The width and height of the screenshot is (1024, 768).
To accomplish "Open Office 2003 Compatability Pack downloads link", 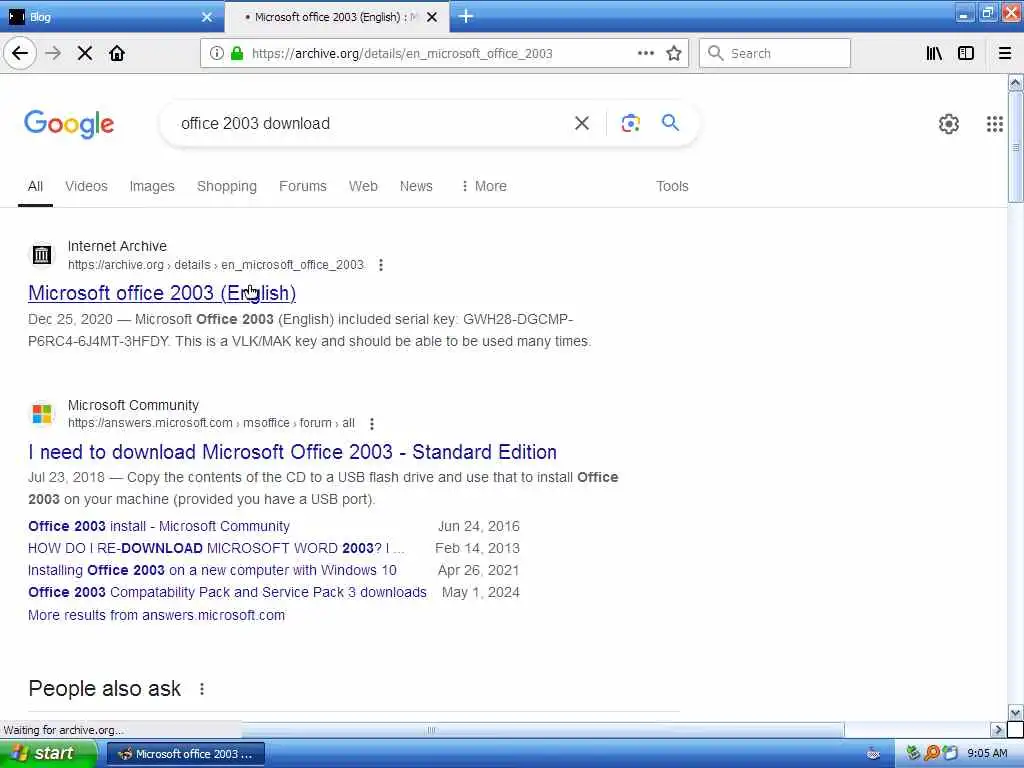I will (227, 592).
